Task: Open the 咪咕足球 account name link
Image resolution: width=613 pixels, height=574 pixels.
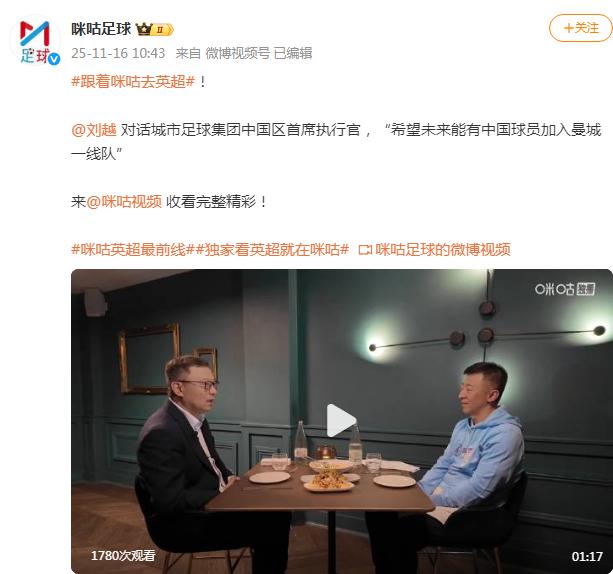Action: 101,29
